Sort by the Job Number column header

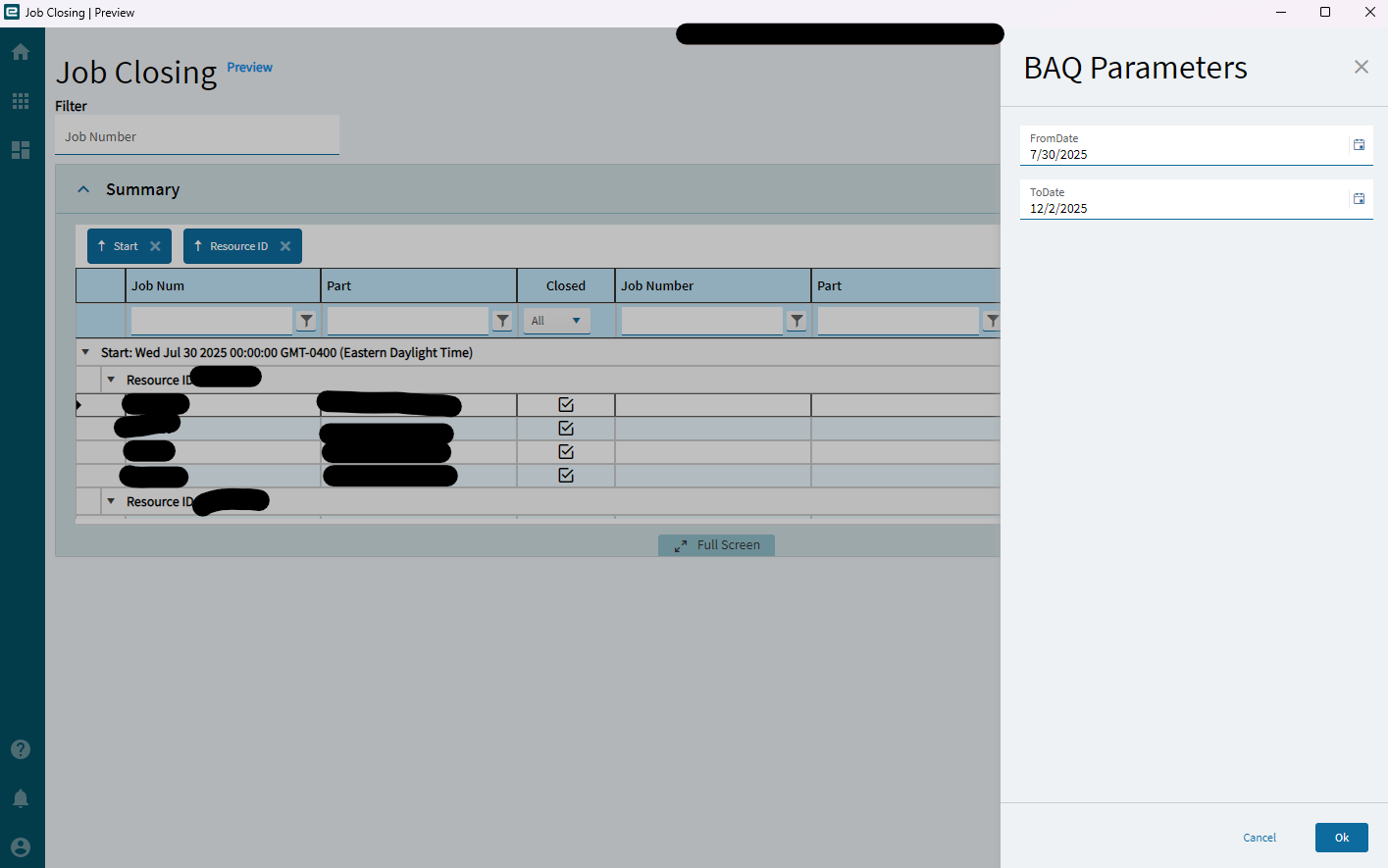tap(713, 285)
